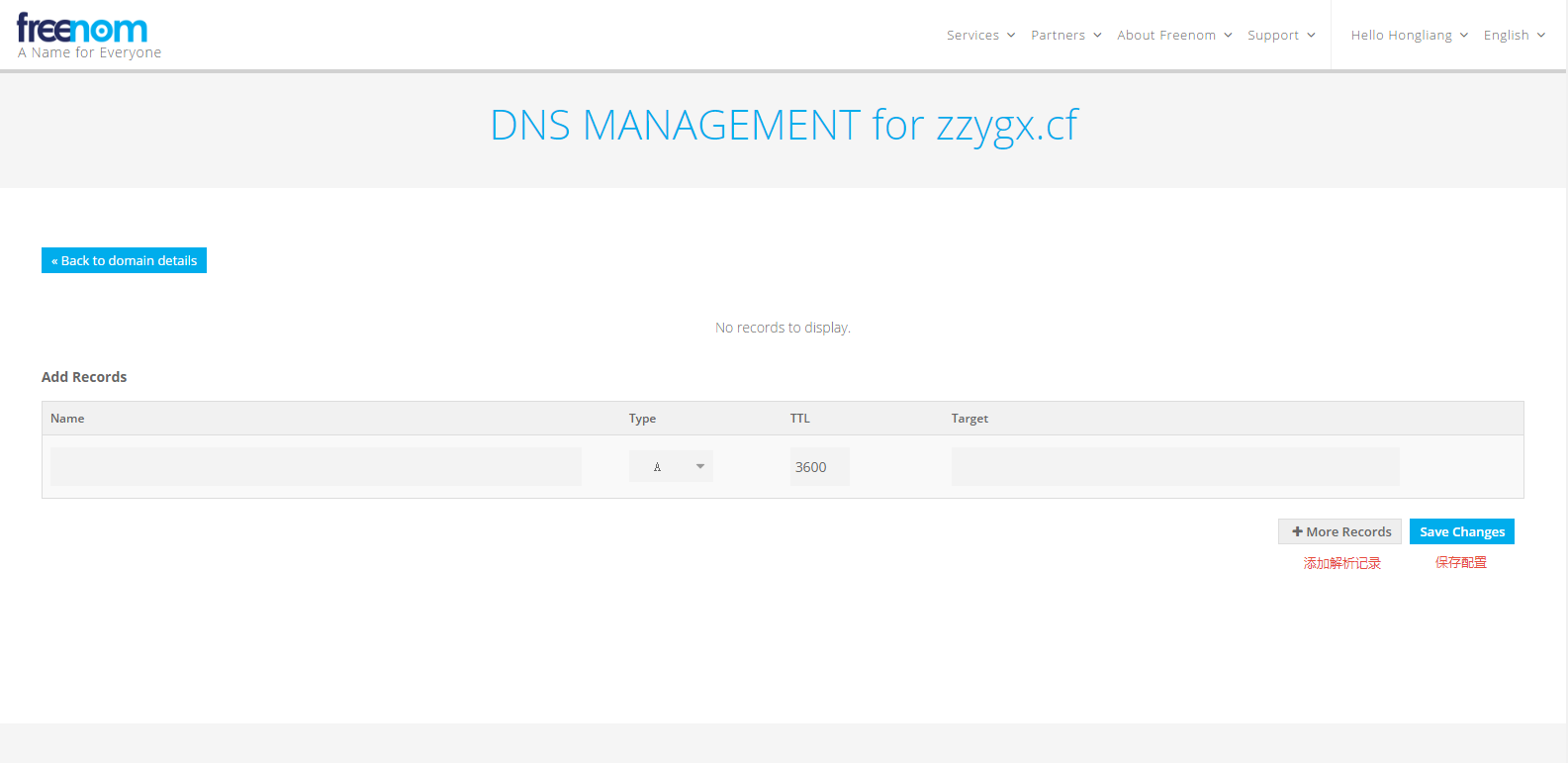Go back to domain details
Viewport: 1568px width, 763px height.
click(x=124, y=260)
